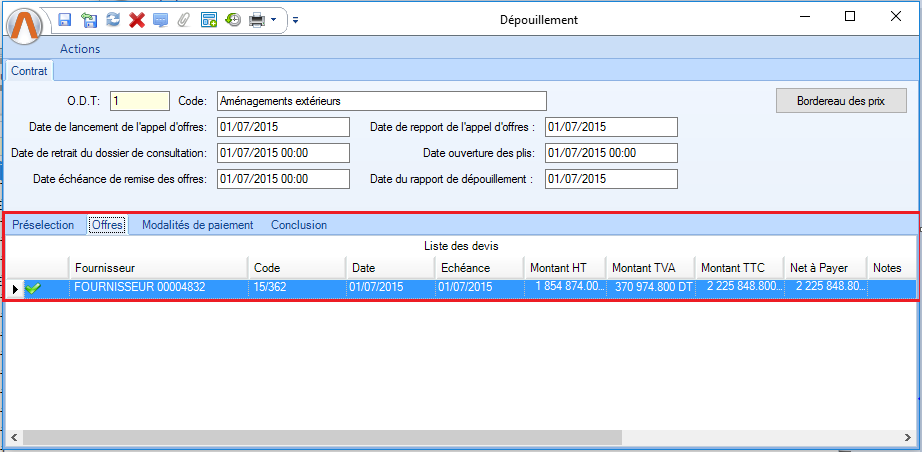Open the Actions menu
The image size is (922, 452).
(x=80, y=48)
